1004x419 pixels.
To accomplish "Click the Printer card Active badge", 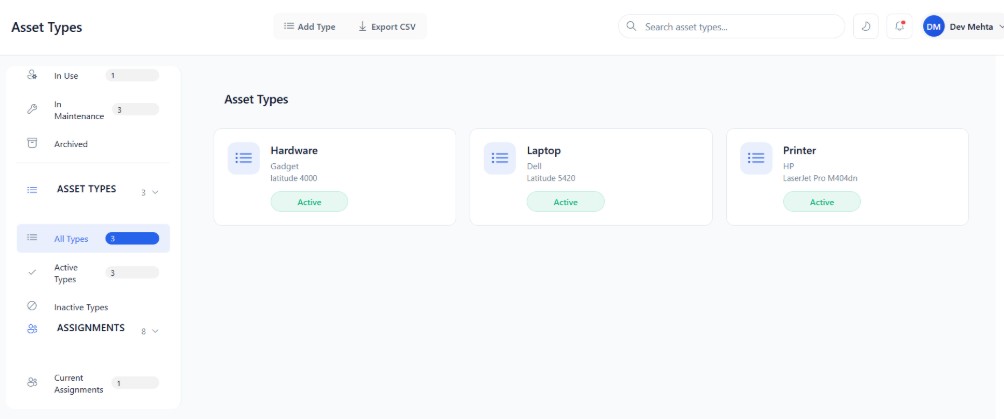I will pos(822,202).
